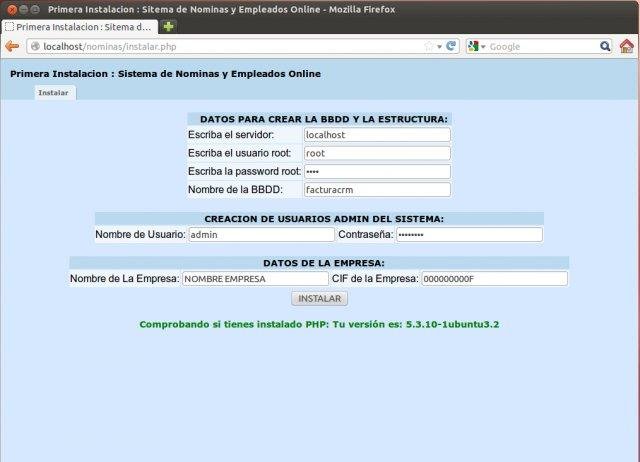
Task: Click the 'Nombre de la BBDD:' label
Action: tap(235, 190)
